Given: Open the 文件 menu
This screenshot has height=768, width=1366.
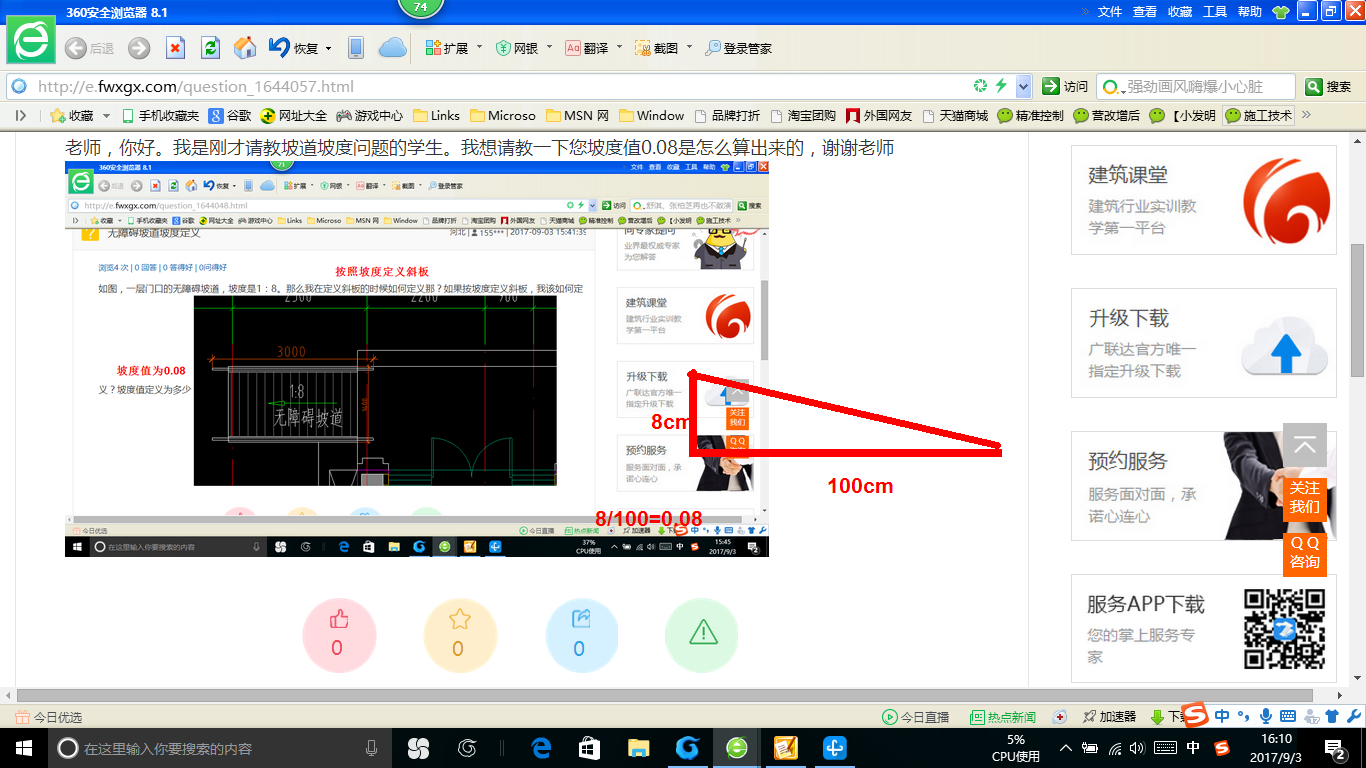Looking at the screenshot, I should click(1110, 12).
